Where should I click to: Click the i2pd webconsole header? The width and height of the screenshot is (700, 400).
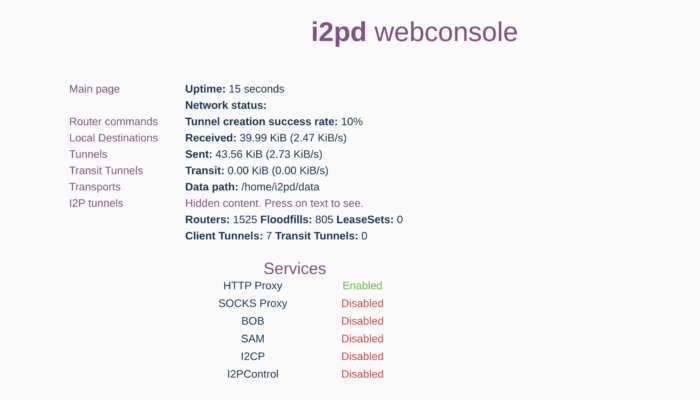[x=414, y=32]
